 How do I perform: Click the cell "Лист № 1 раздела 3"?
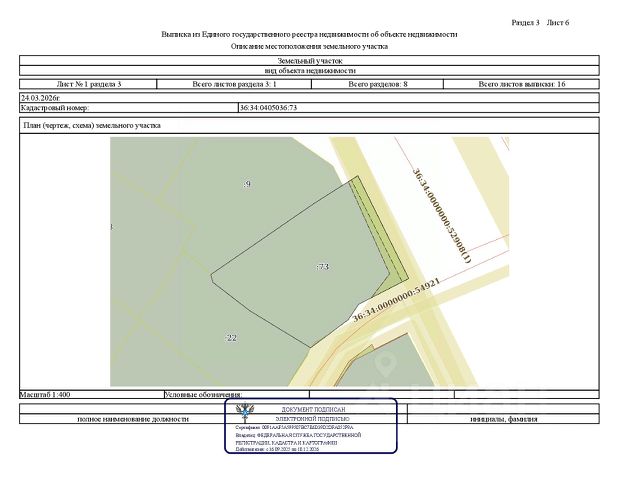(x=88, y=84)
